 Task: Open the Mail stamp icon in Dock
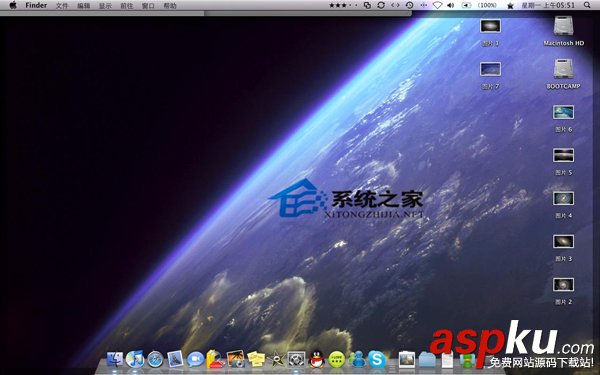point(175,360)
